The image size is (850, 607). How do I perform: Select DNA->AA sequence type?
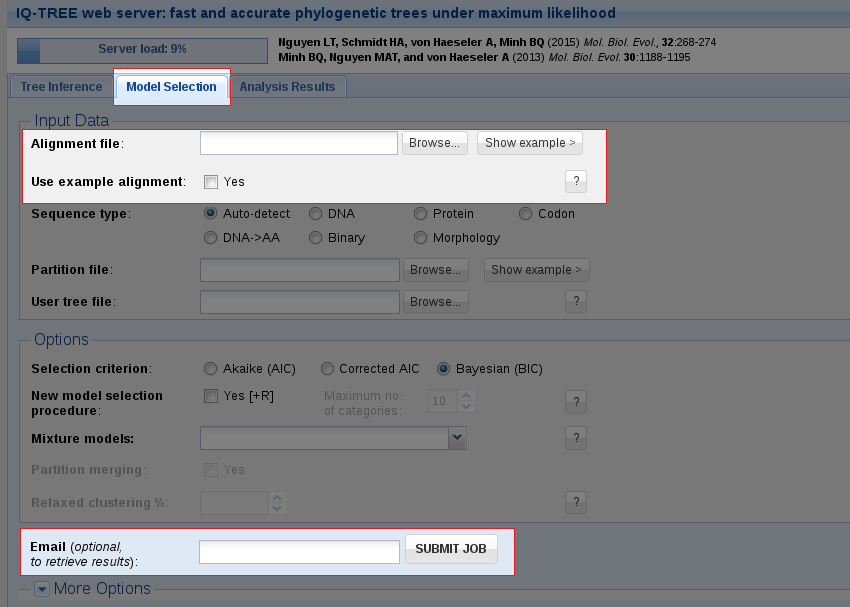(210, 237)
